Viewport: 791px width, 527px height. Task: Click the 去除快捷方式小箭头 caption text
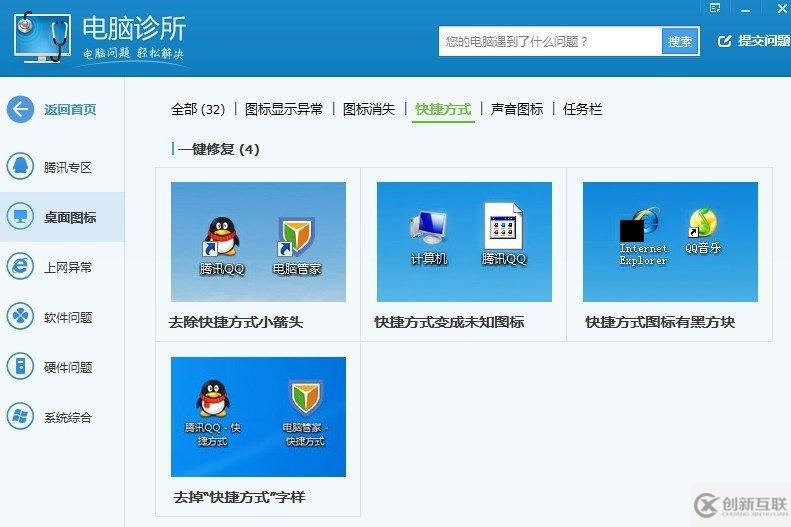[236, 322]
